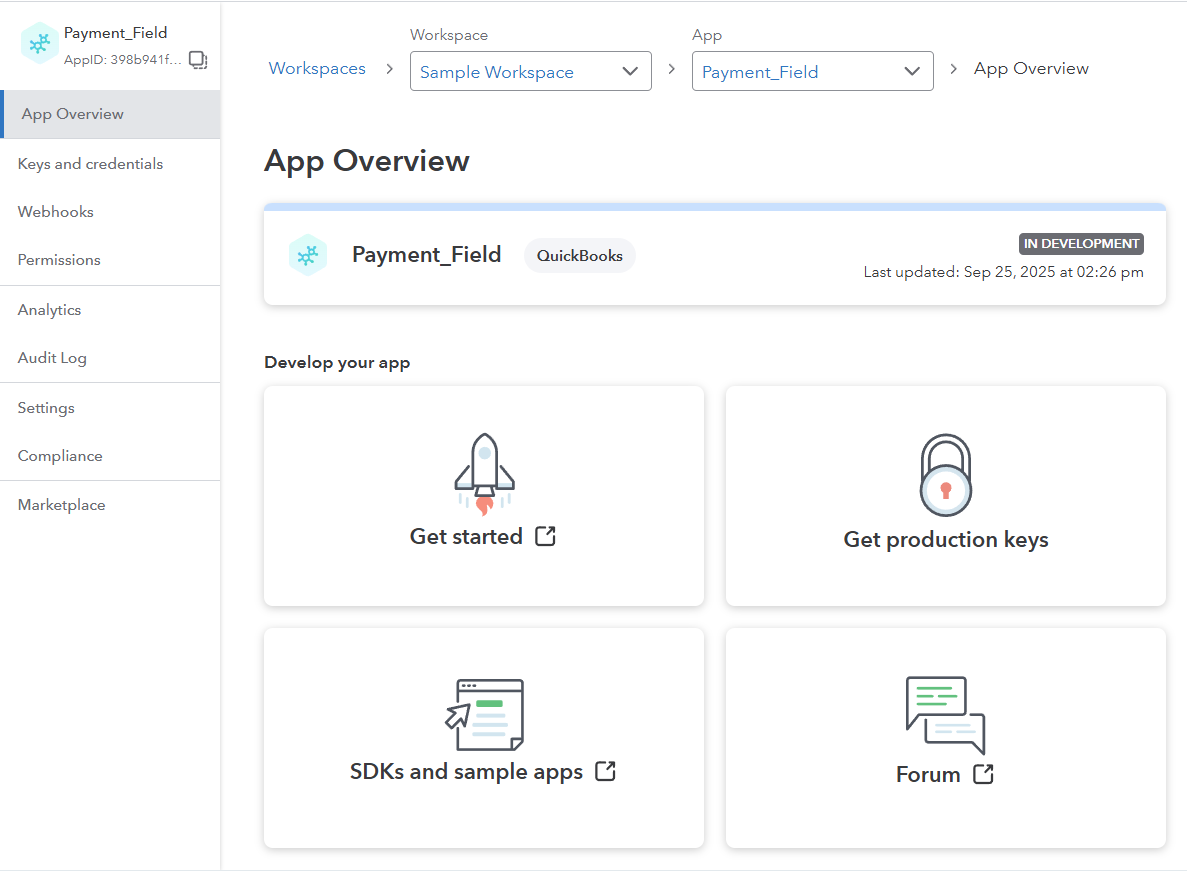
Task: Click the chat bubbles icon on the Forum card
Action: (x=944, y=712)
